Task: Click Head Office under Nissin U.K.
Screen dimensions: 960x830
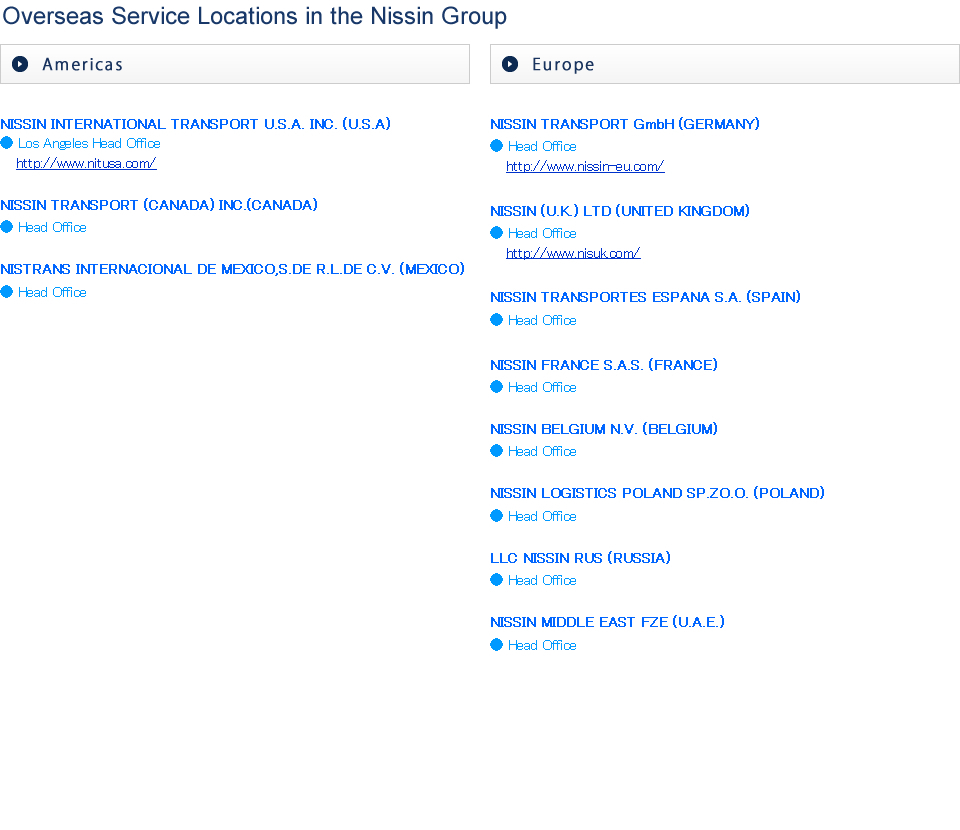Action: (x=542, y=234)
